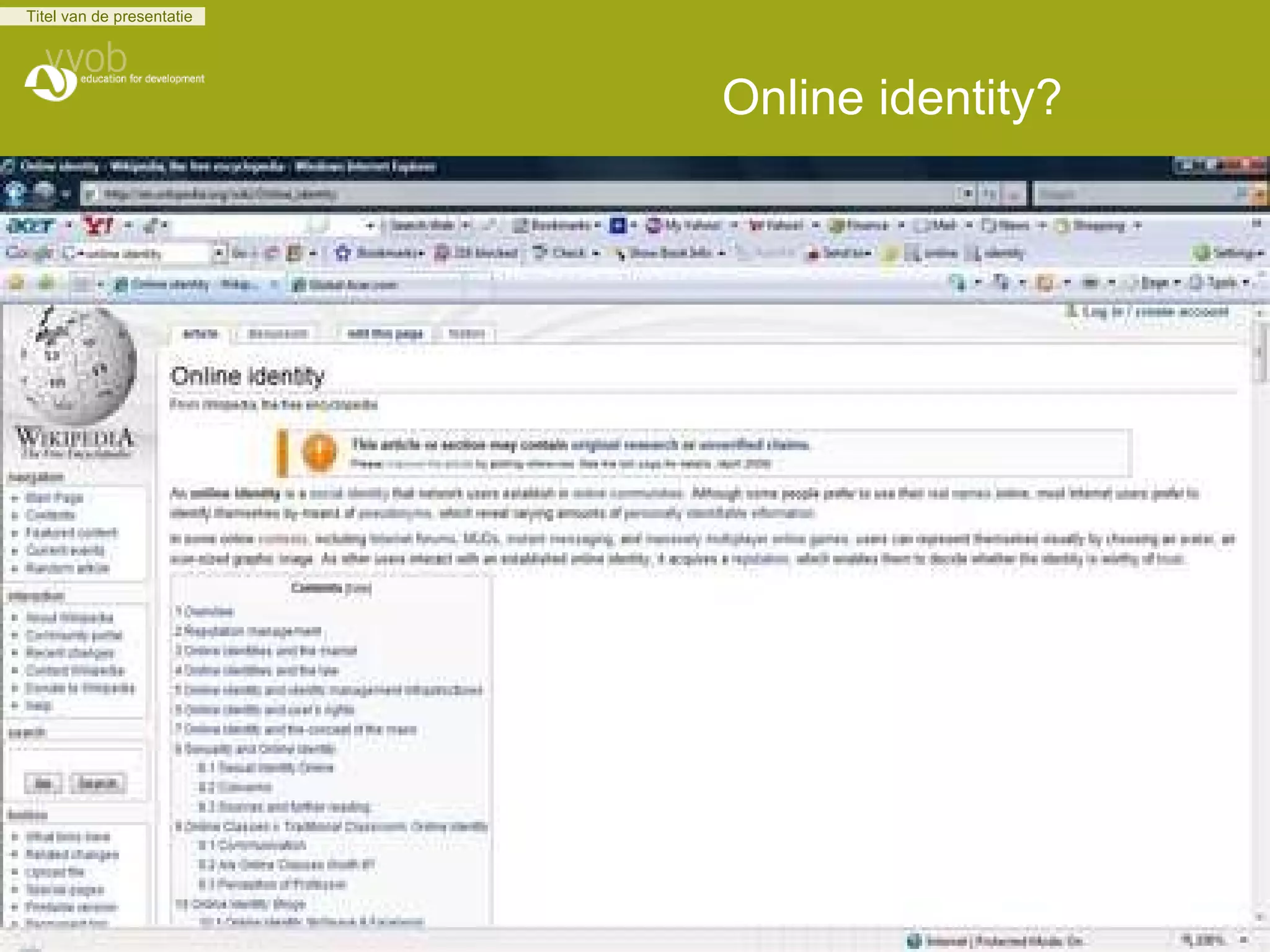The width and height of the screenshot is (1270, 952).
Task: Jump to '2 Reputation management' in Contents
Action: coord(248,631)
